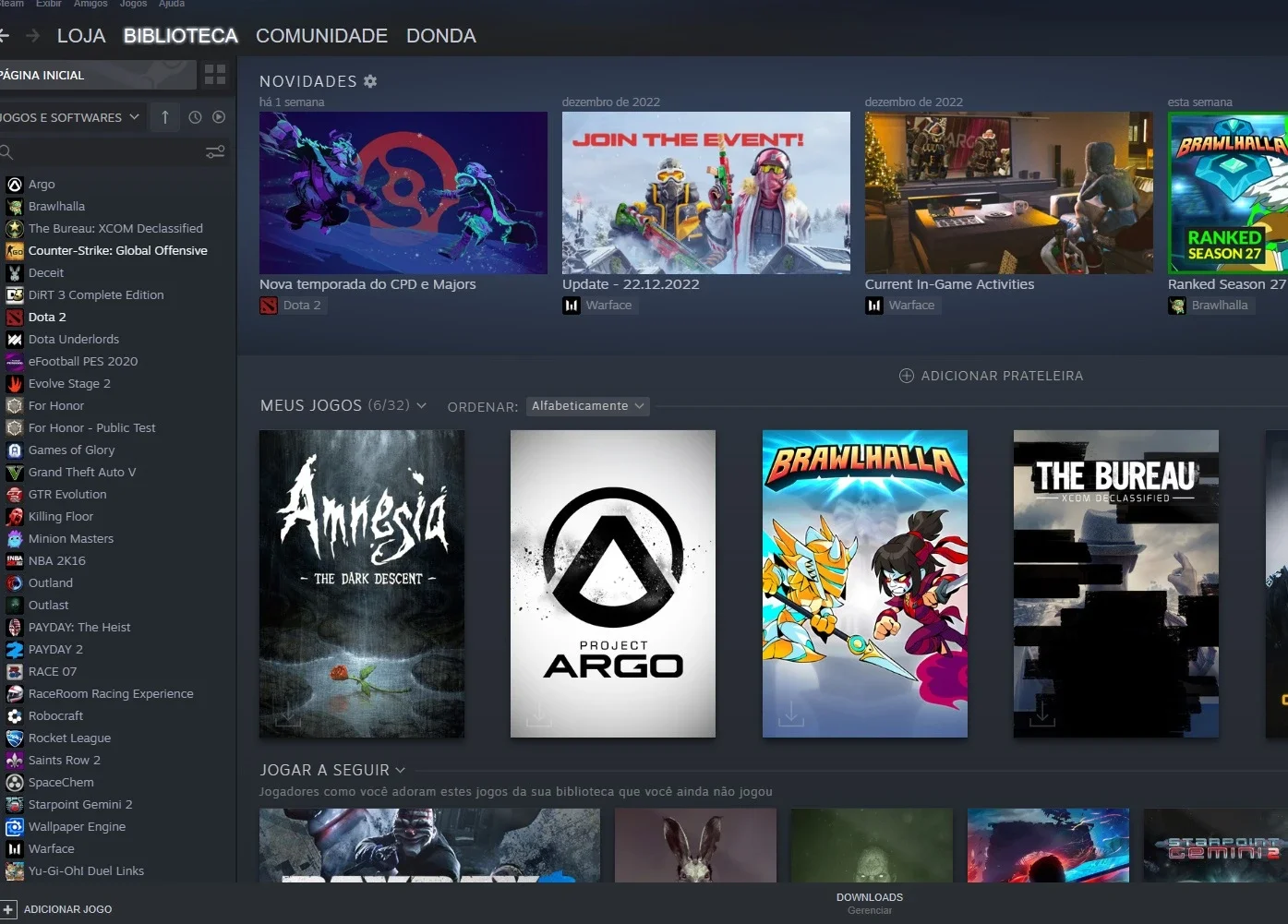
Task: Open the Biblioteca tab
Action: 181,36
